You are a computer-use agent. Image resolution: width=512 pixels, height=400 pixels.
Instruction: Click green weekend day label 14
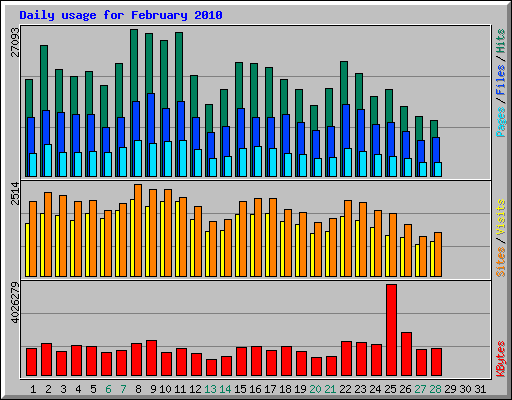click(225, 389)
